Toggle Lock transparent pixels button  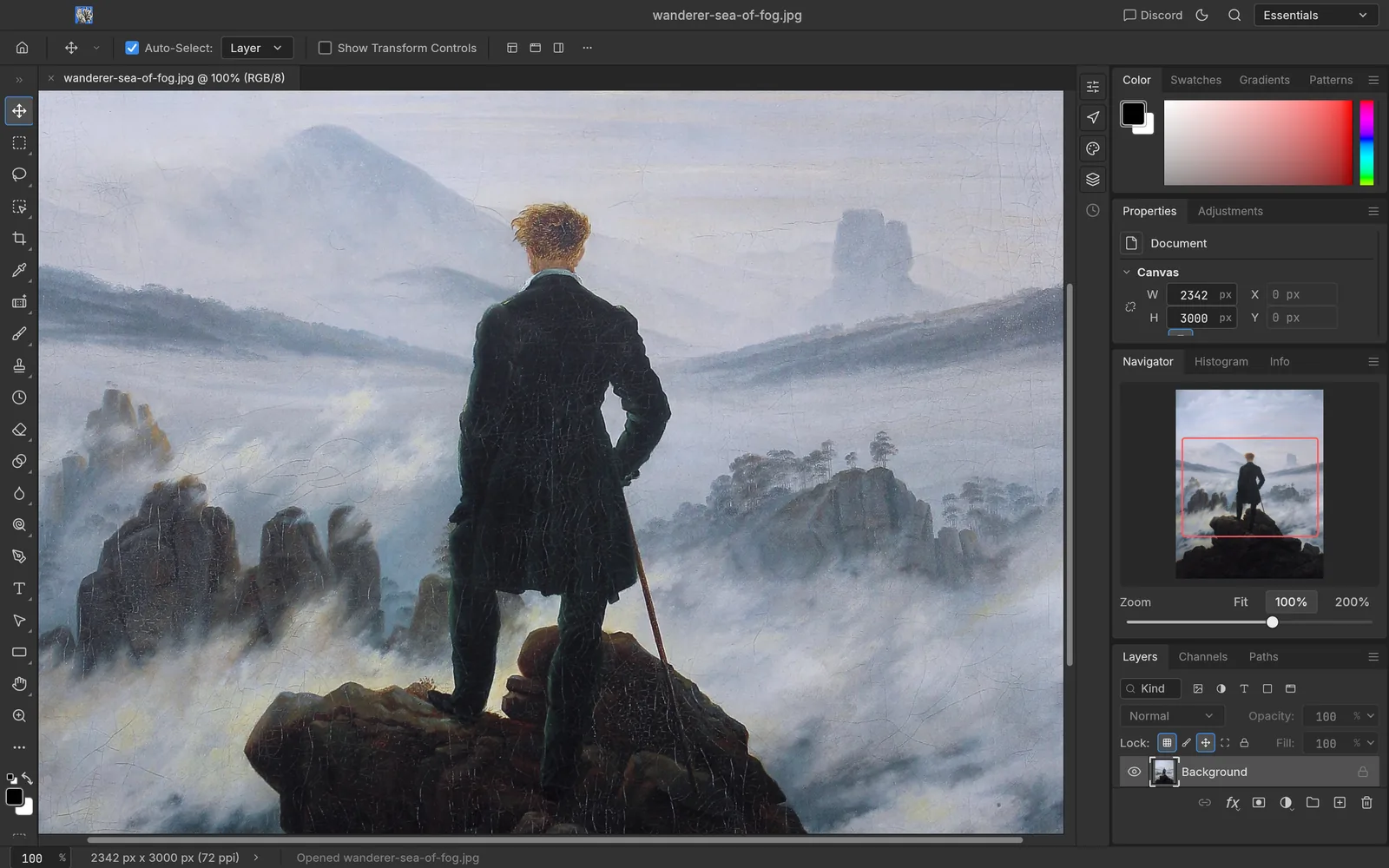pos(1167,743)
